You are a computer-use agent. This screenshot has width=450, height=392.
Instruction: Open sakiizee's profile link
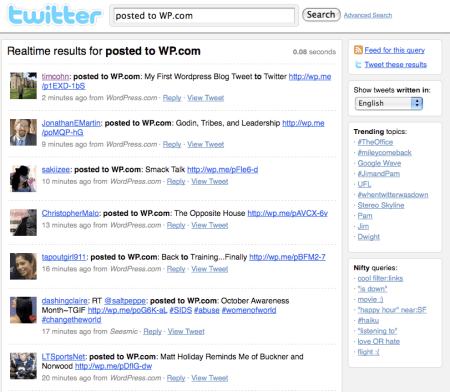point(56,170)
